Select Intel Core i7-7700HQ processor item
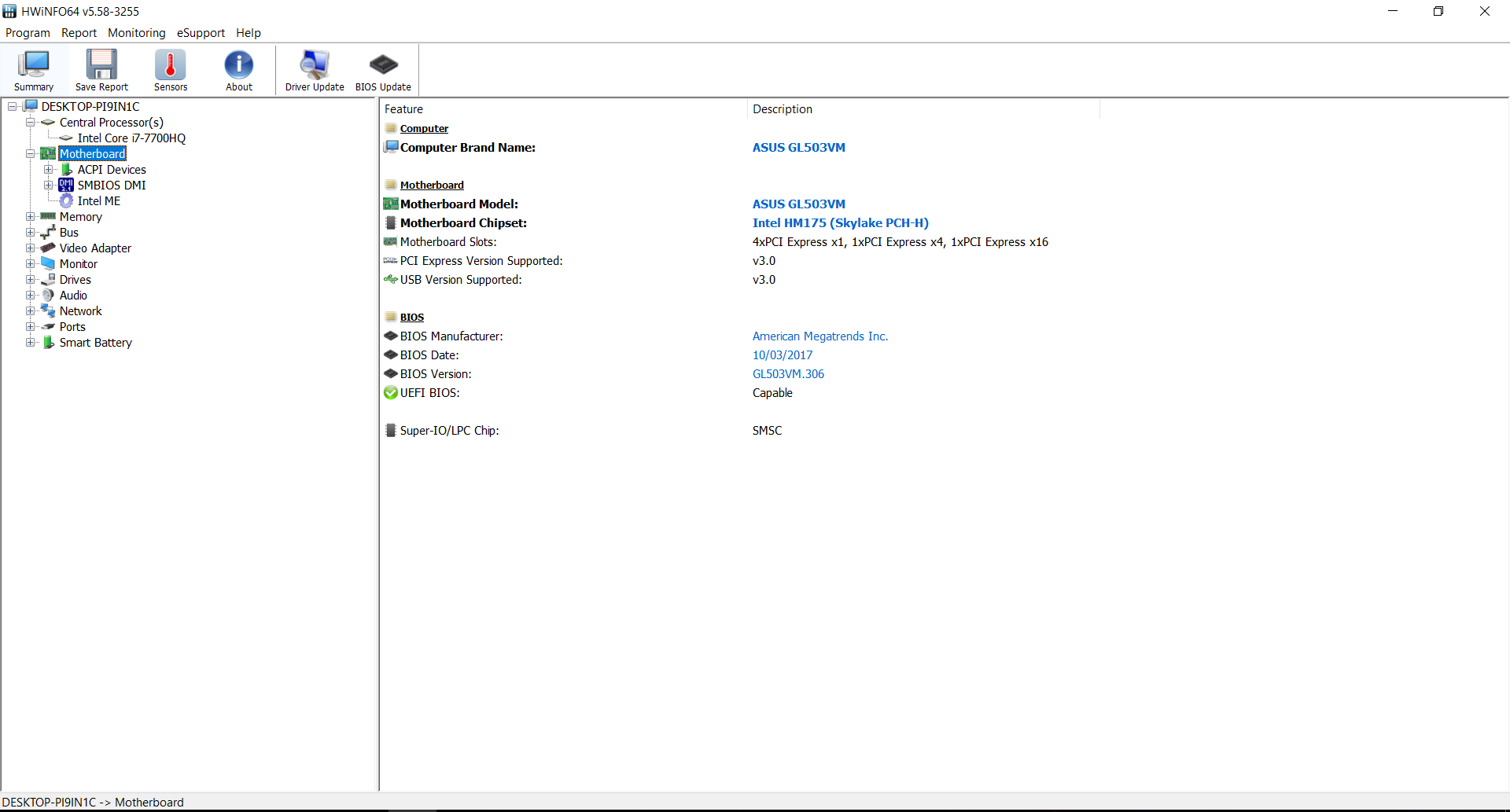The width and height of the screenshot is (1510, 812). pyautogui.click(x=131, y=138)
